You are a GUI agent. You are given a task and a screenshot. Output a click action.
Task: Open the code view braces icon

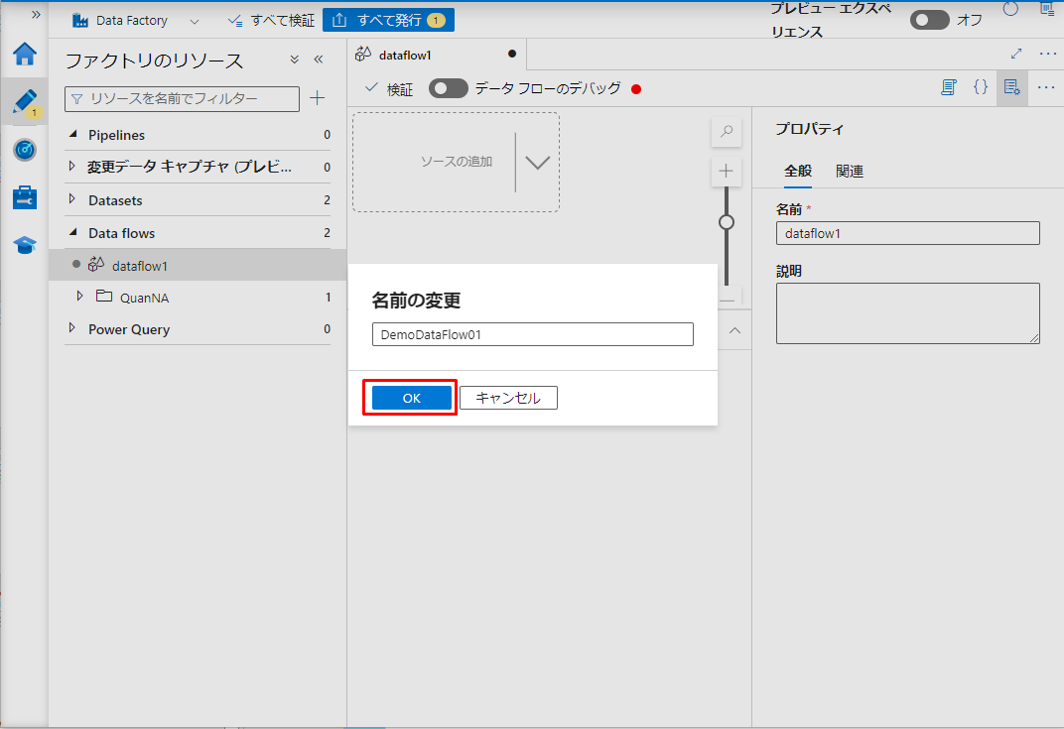pos(980,88)
